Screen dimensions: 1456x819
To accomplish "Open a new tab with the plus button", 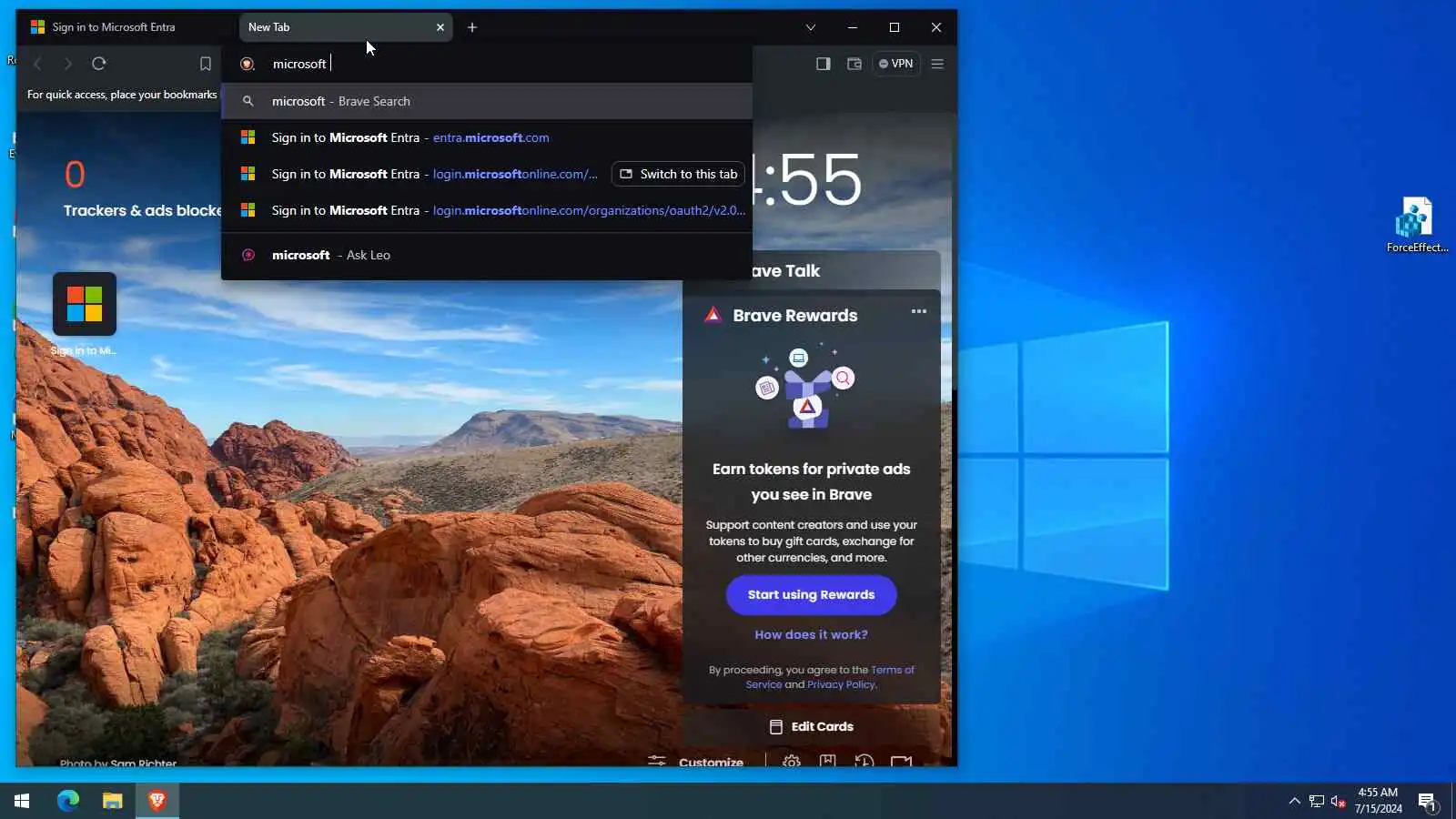I will coord(472,27).
